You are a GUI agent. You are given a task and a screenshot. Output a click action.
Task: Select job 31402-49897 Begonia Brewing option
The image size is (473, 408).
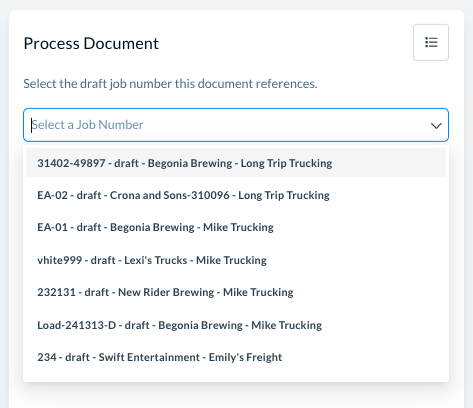(x=236, y=163)
